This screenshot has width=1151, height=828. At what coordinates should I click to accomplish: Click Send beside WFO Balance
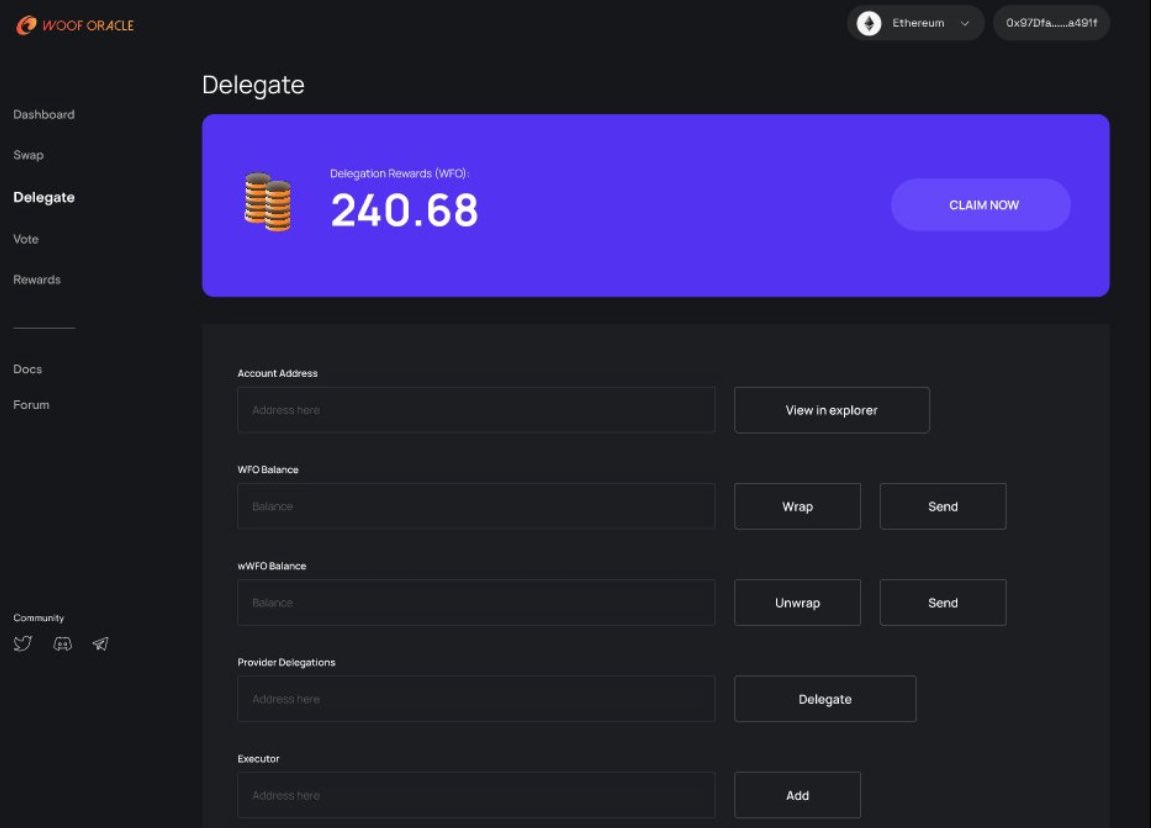[x=943, y=506]
